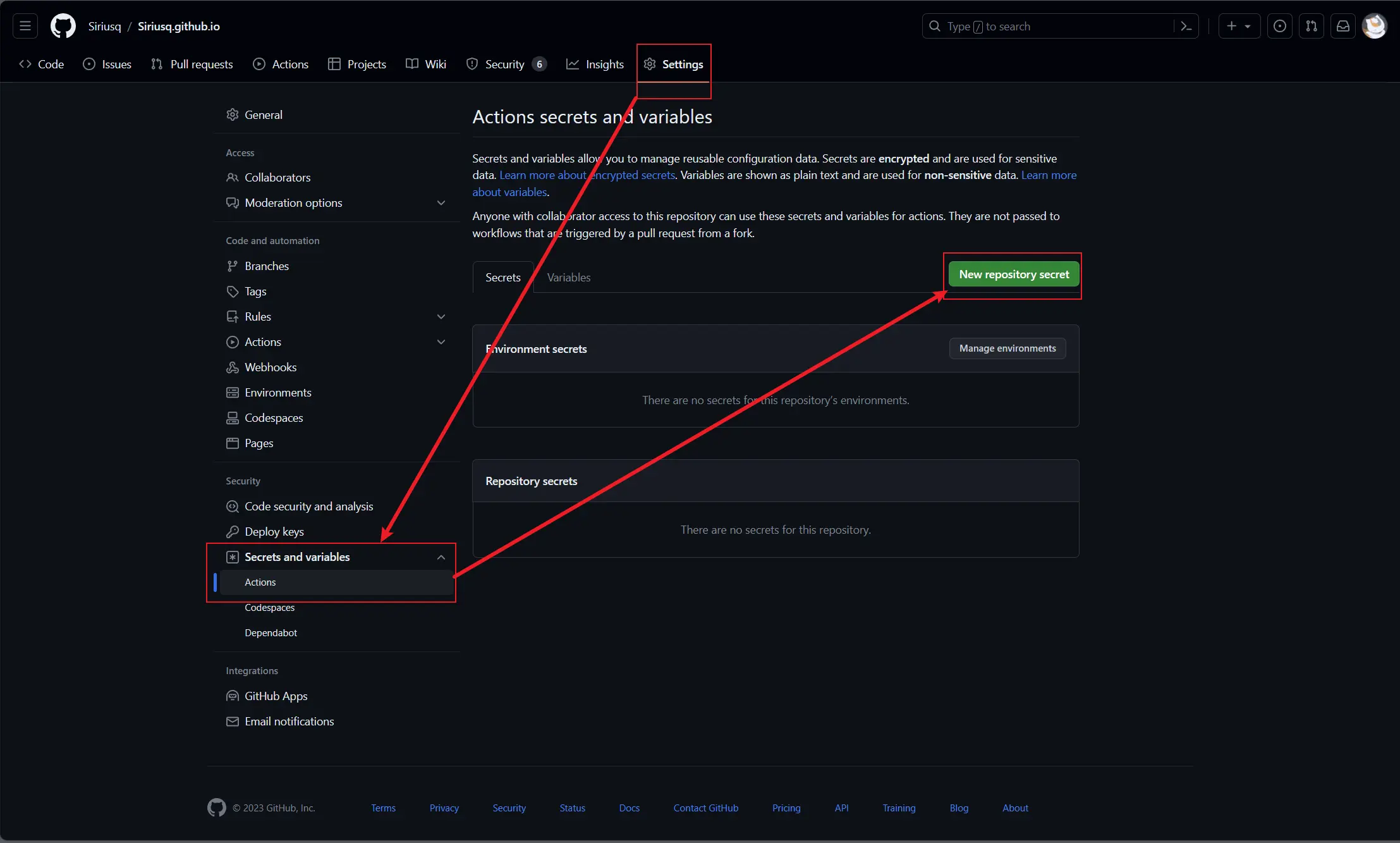The width and height of the screenshot is (1400, 843).
Task: Open the Insights repository tab
Action: (x=595, y=64)
